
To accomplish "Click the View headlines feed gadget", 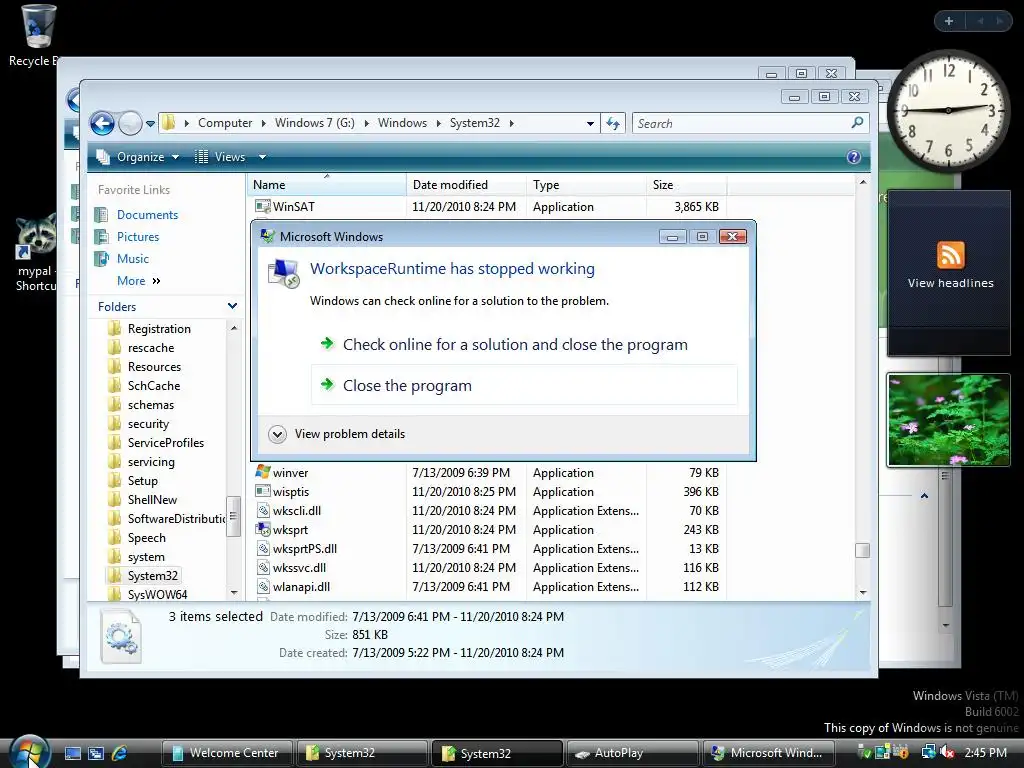I will (x=950, y=273).
